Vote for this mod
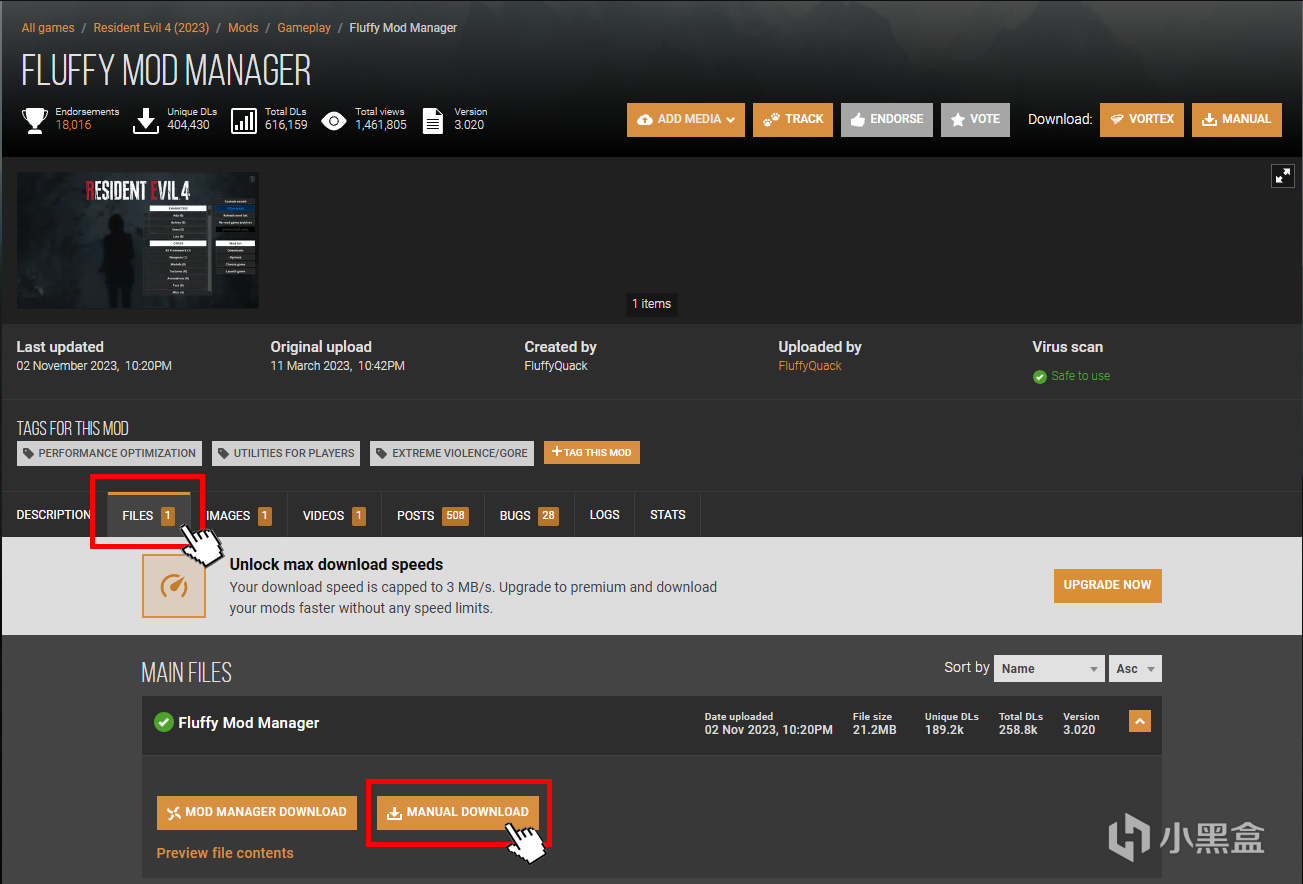The image size is (1303, 884). (975, 119)
